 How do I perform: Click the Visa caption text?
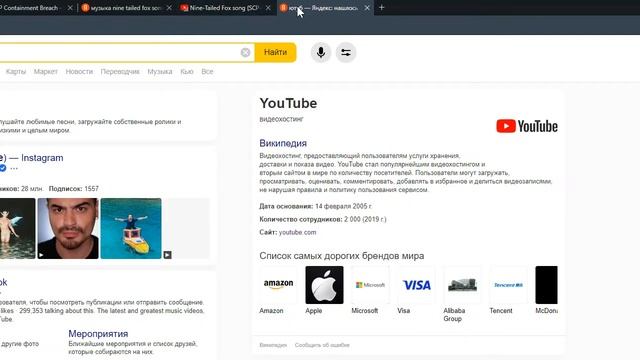click(404, 311)
